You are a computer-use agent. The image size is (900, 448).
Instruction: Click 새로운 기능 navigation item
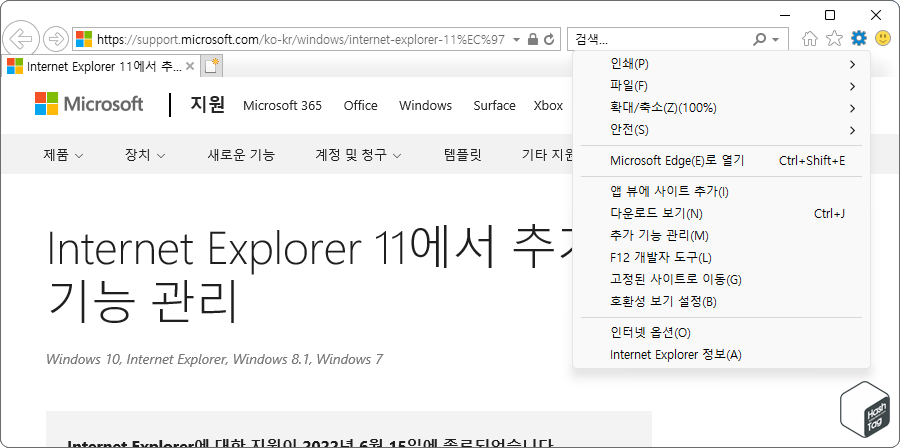tap(241, 154)
